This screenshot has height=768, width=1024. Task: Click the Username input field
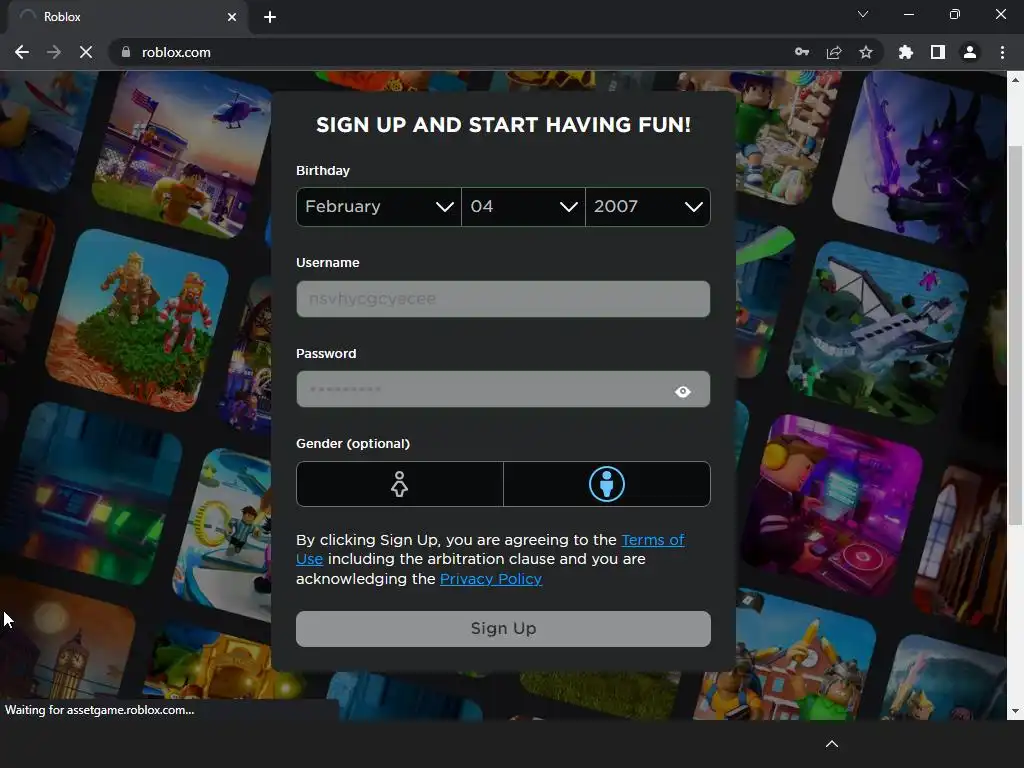click(503, 299)
